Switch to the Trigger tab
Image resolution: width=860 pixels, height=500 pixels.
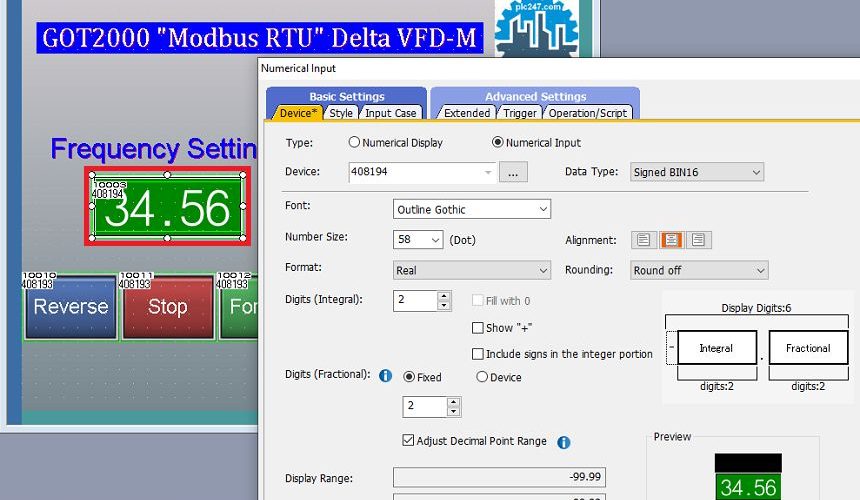click(x=520, y=113)
